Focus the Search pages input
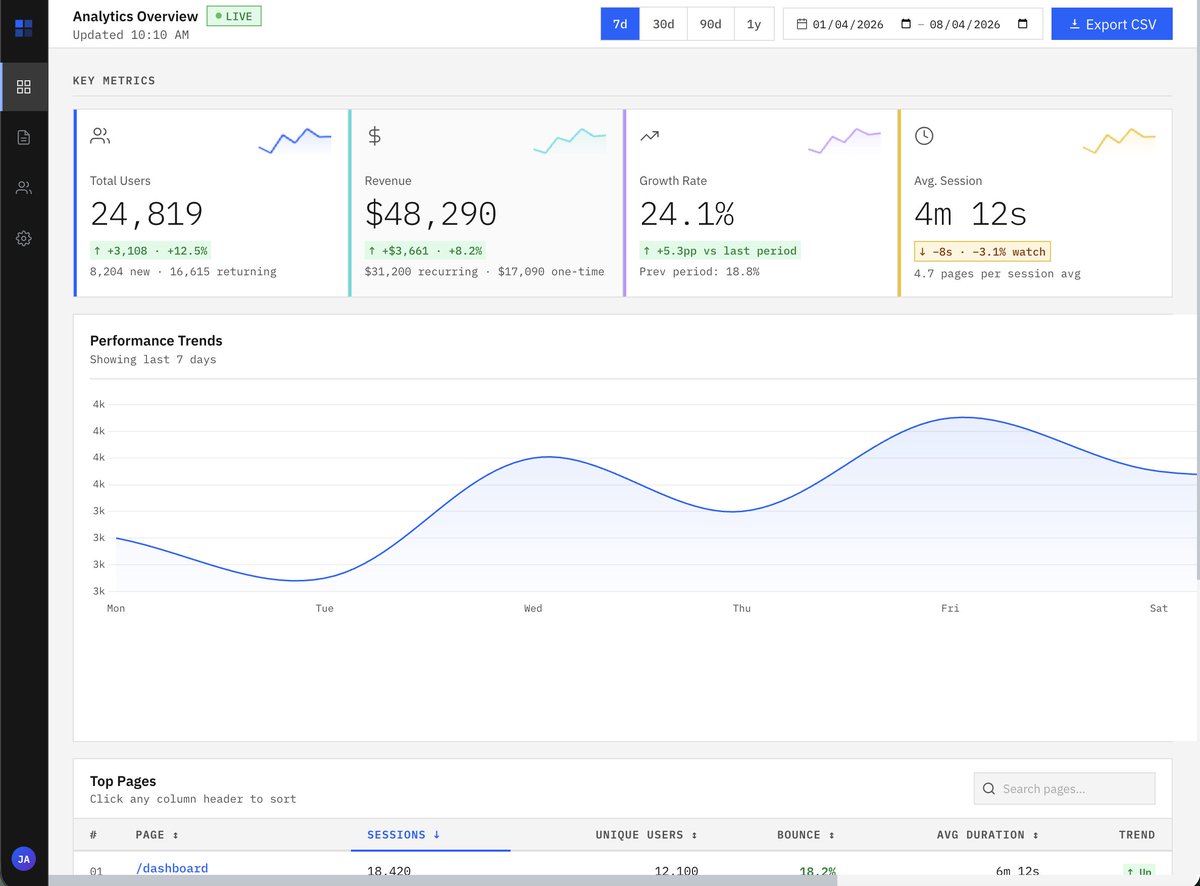 [x=1064, y=789]
